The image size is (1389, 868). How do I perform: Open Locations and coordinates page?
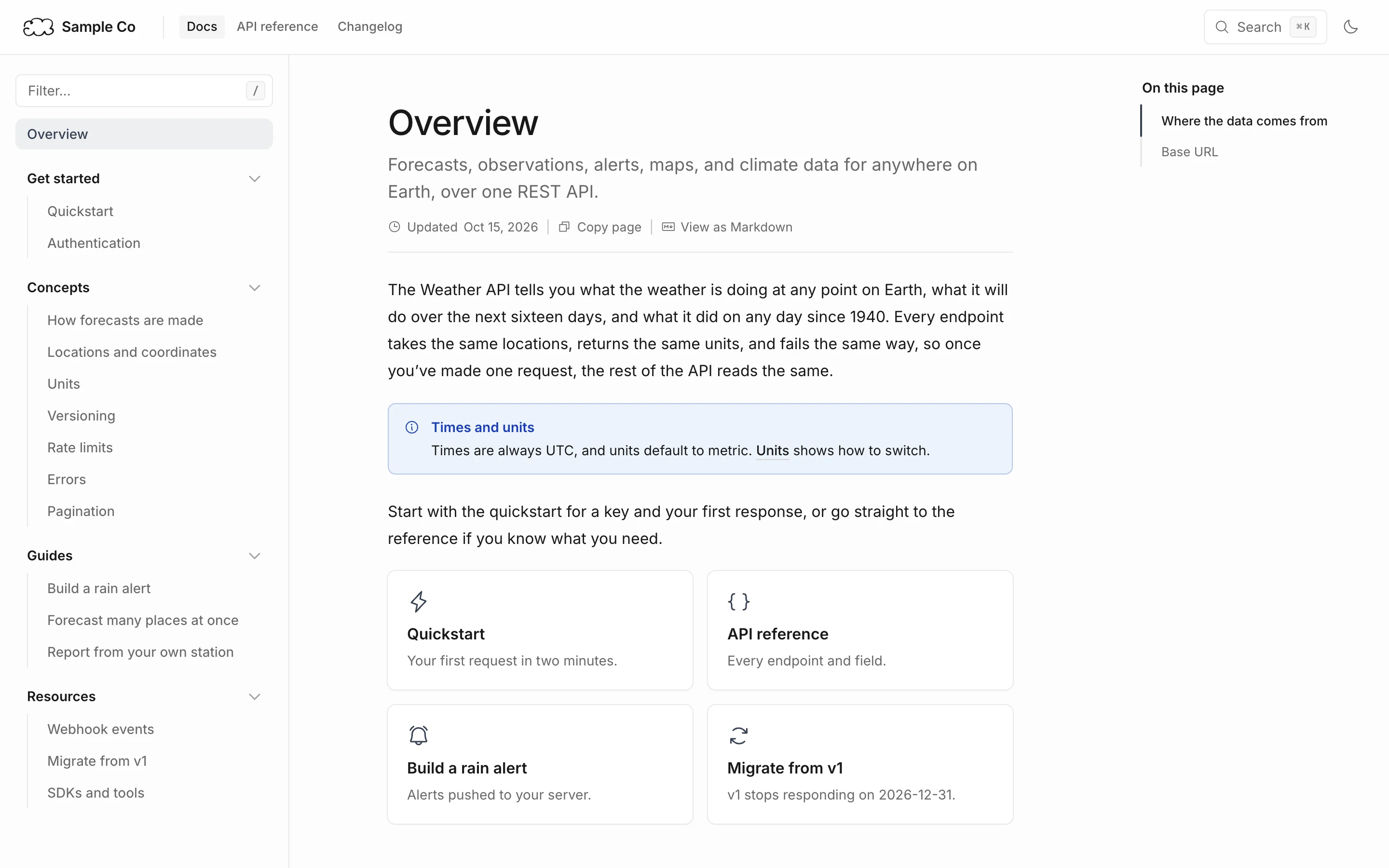[x=132, y=352]
